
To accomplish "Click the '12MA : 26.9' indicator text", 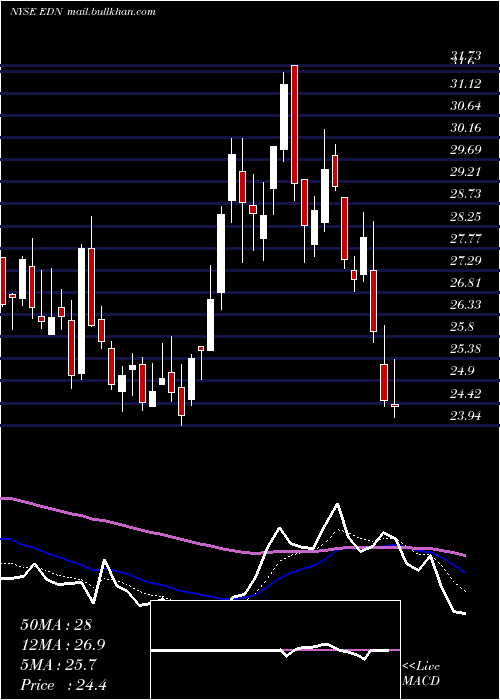I will [63, 645].
